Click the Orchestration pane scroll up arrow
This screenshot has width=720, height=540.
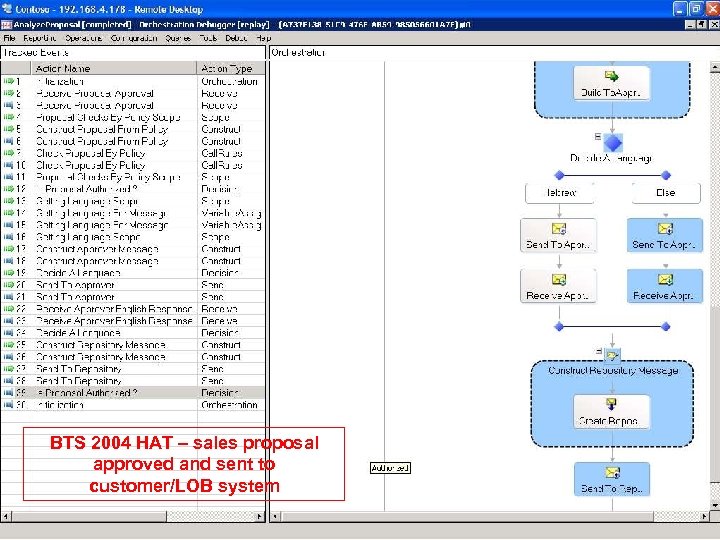714,68
